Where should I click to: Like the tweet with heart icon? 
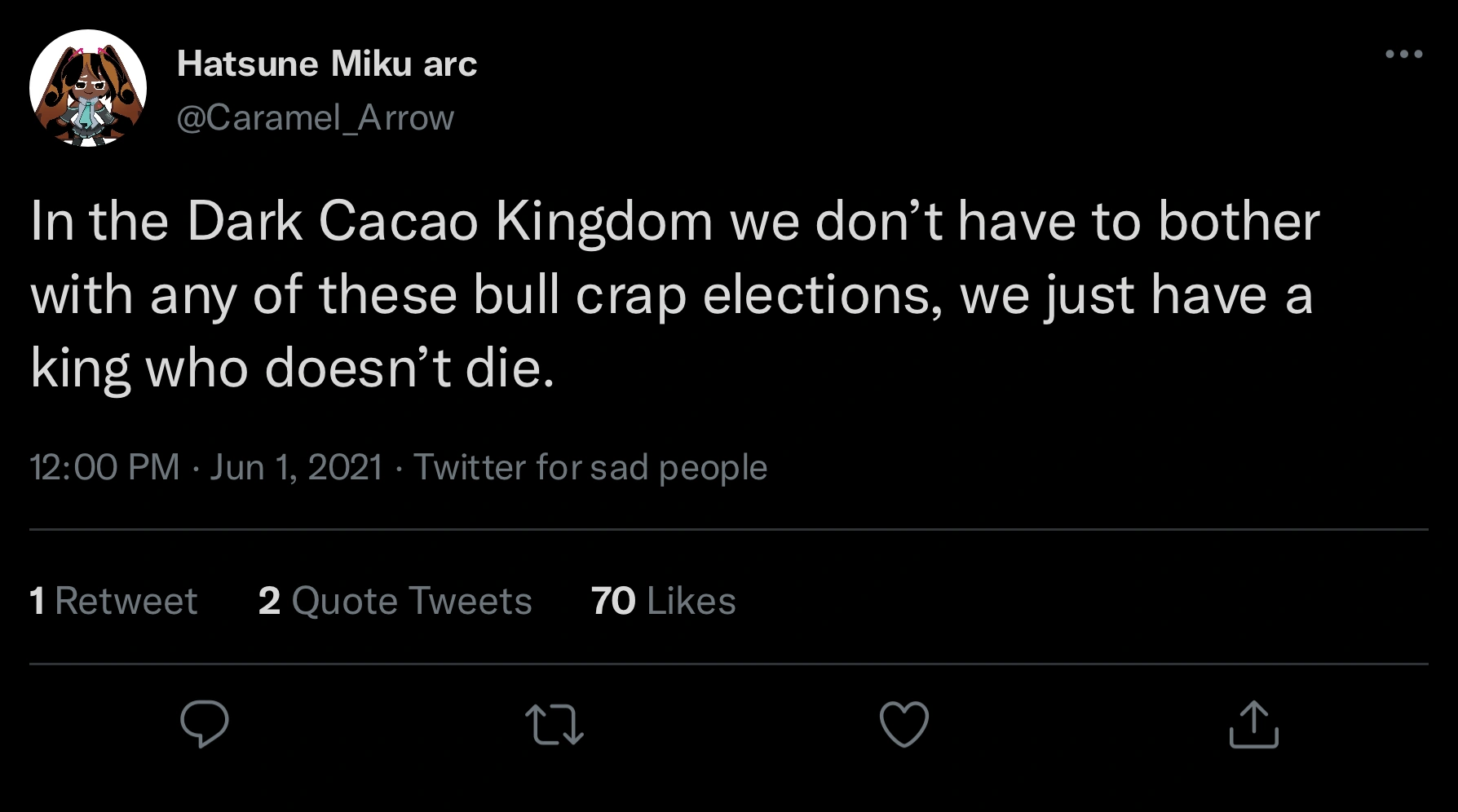904,724
